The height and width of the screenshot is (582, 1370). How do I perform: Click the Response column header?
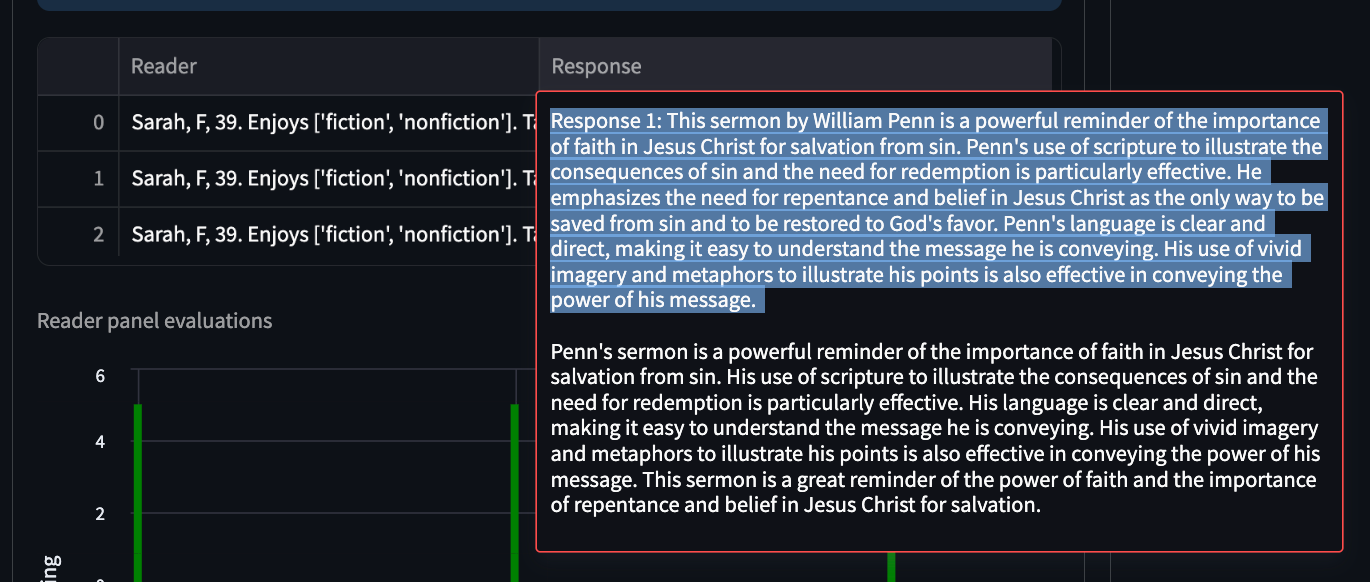(795, 67)
